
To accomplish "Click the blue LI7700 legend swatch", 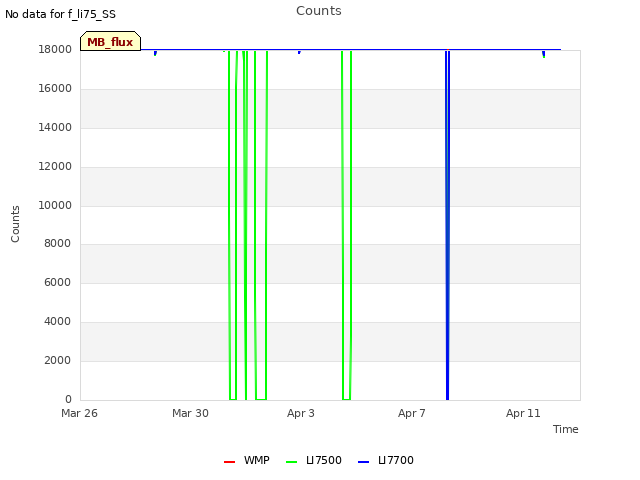I will click(x=363, y=462).
